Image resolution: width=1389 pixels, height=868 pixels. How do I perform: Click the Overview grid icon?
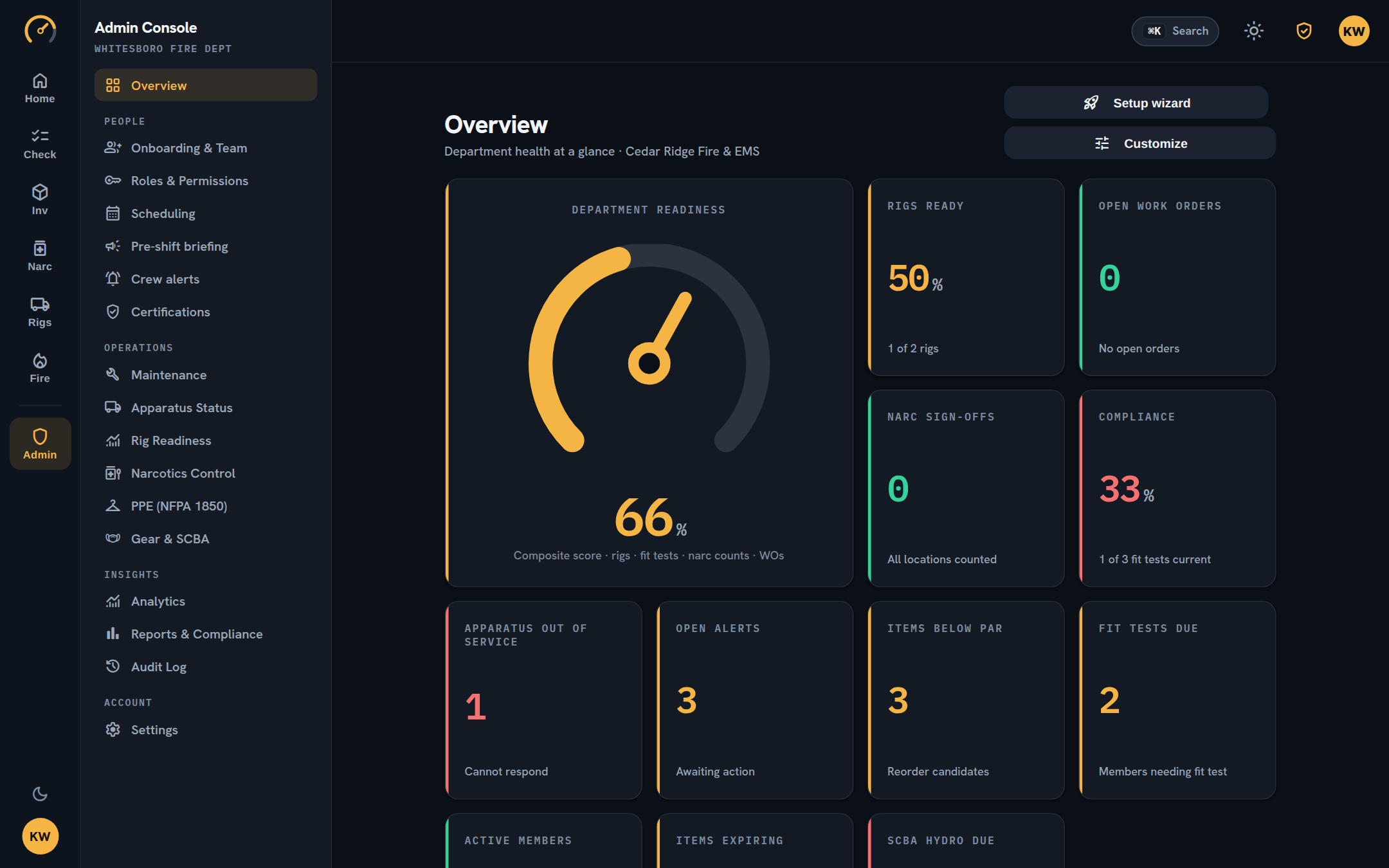(113, 86)
